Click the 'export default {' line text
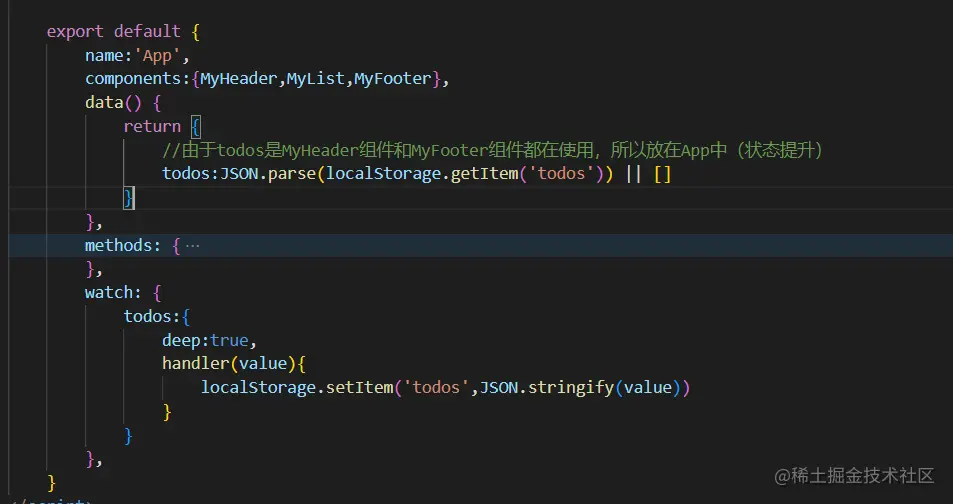This screenshot has height=504, width=953. [x=123, y=32]
